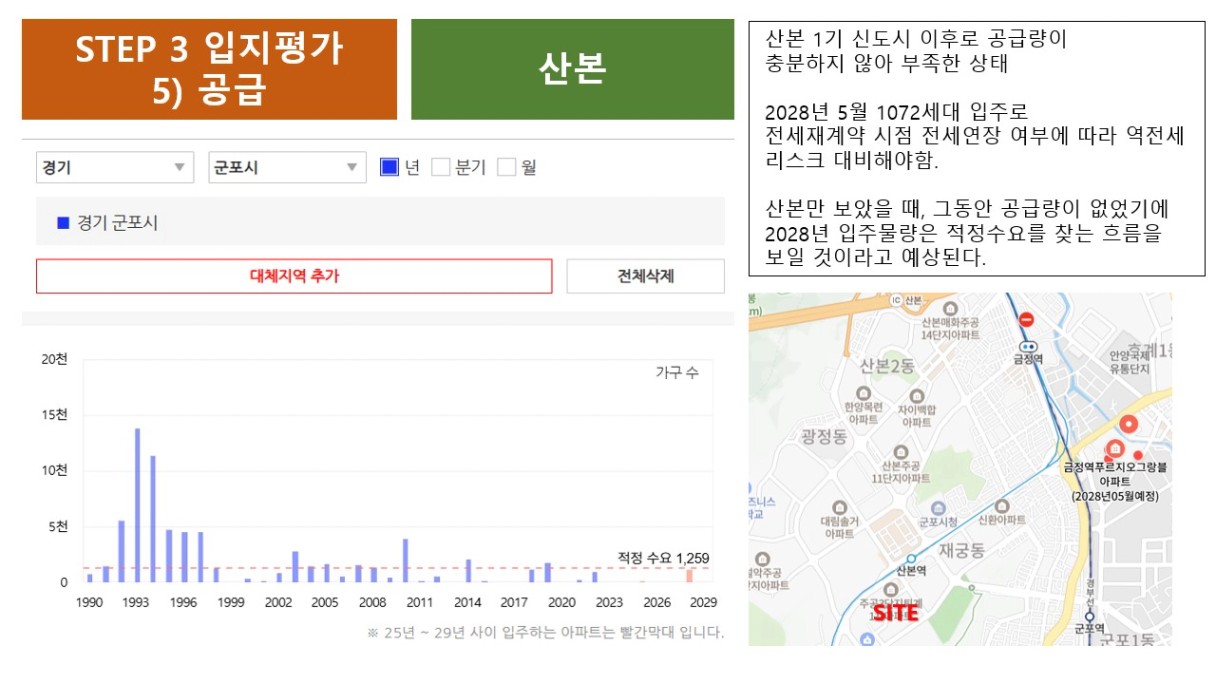Screen dimensions: 1216x684
Task: Select the 군포시청 city hall map icon
Action: (938, 508)
